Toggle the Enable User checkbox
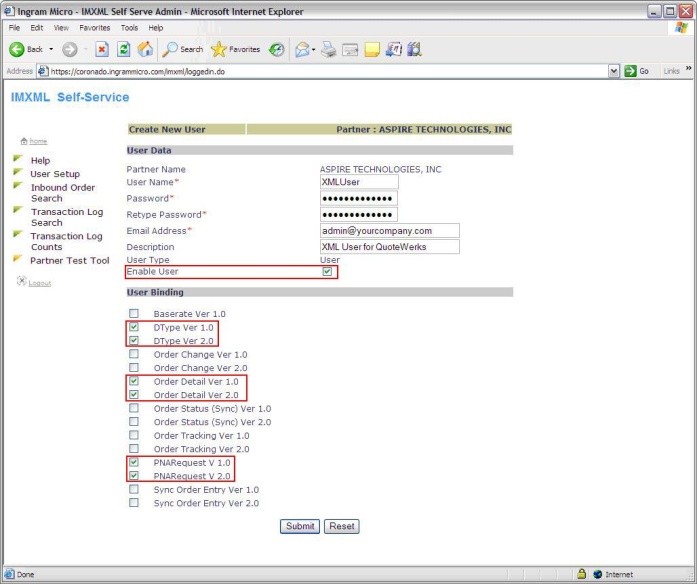697x584 pixels. point(328,272)
